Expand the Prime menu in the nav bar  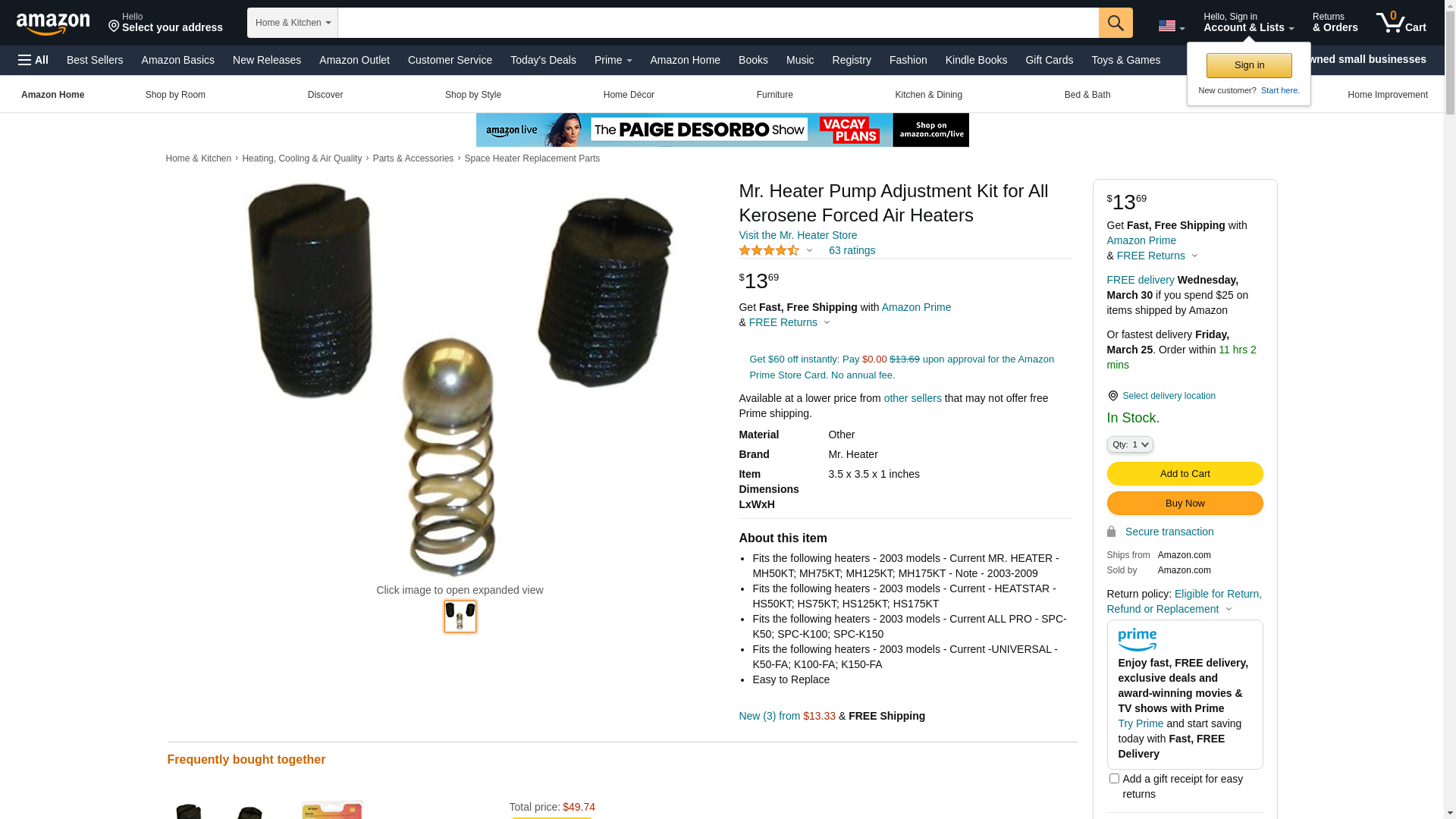tap(613, 60)
